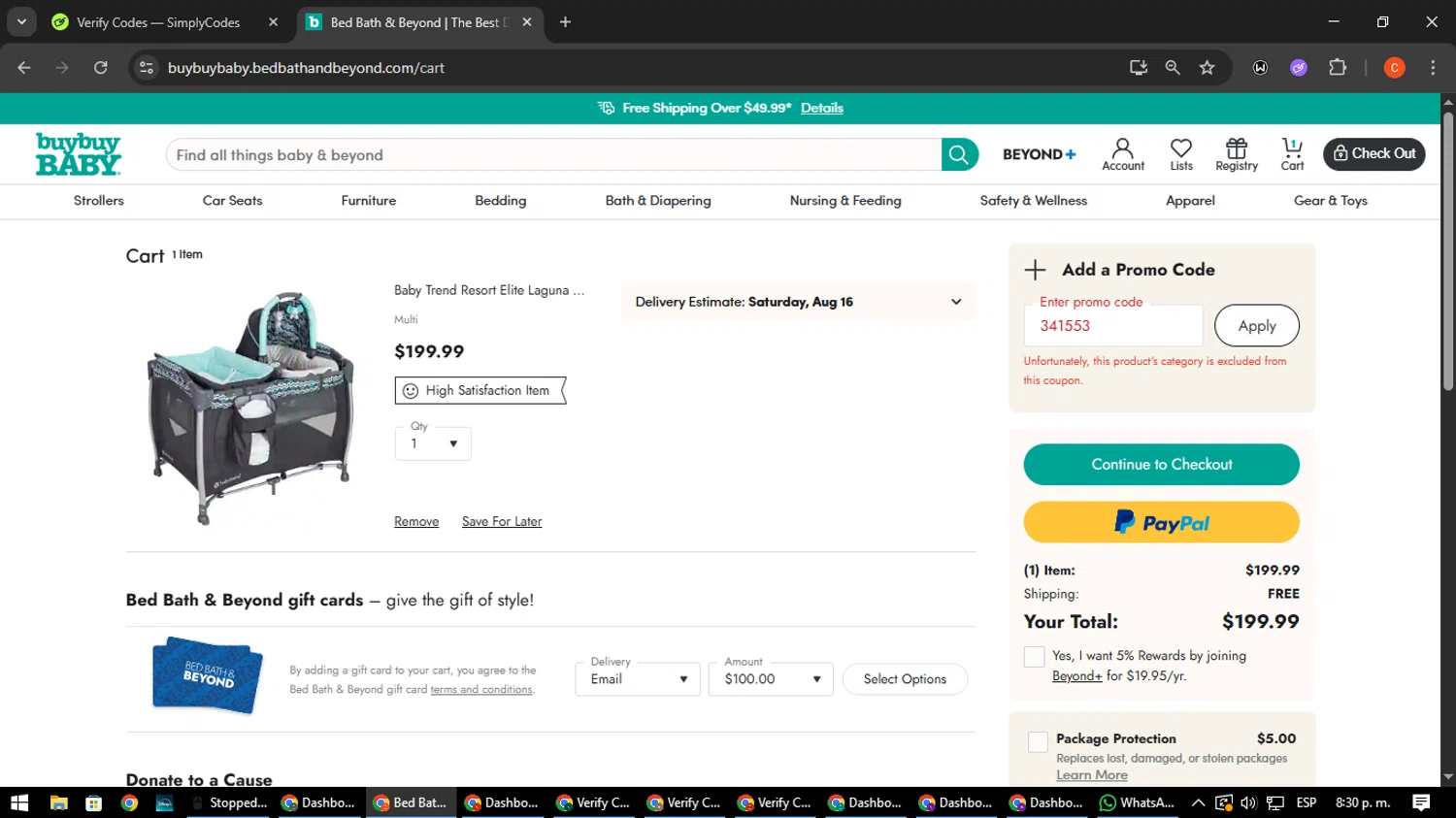Open the Gear & Toys category

(1331, 201)
